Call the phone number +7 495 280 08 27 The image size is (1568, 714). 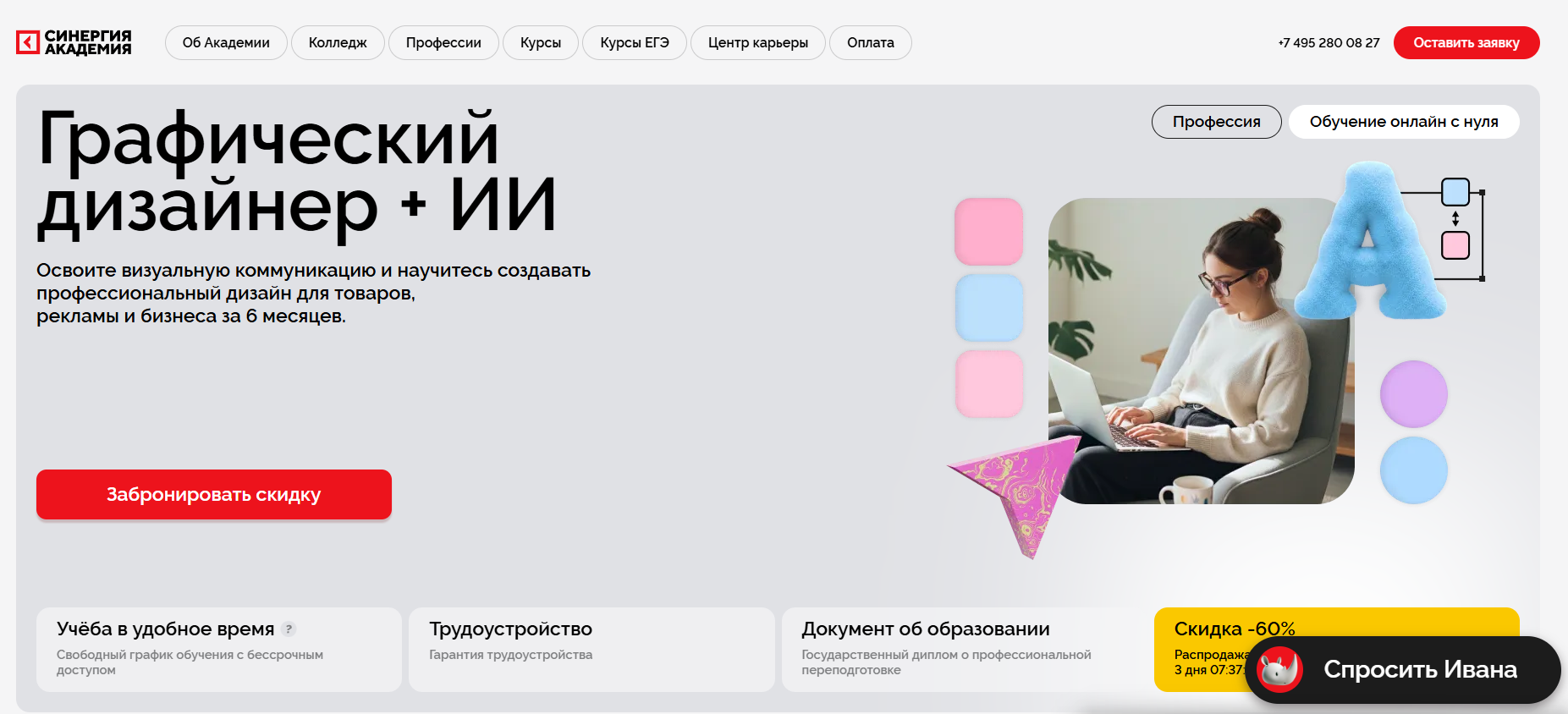[x=1329, y=42]
